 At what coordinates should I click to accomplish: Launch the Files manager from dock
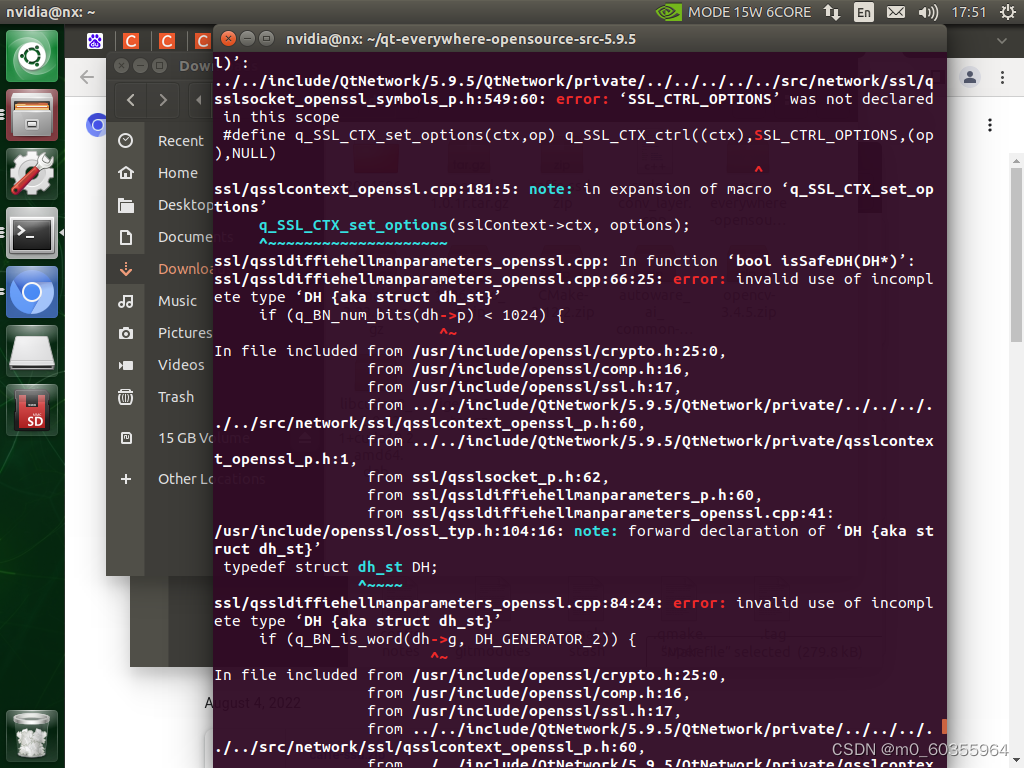click(x=31, y=115)
